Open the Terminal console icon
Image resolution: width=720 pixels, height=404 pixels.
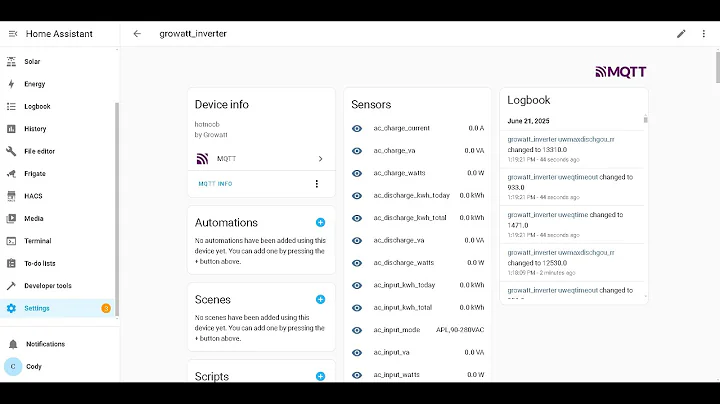(11, 241)
